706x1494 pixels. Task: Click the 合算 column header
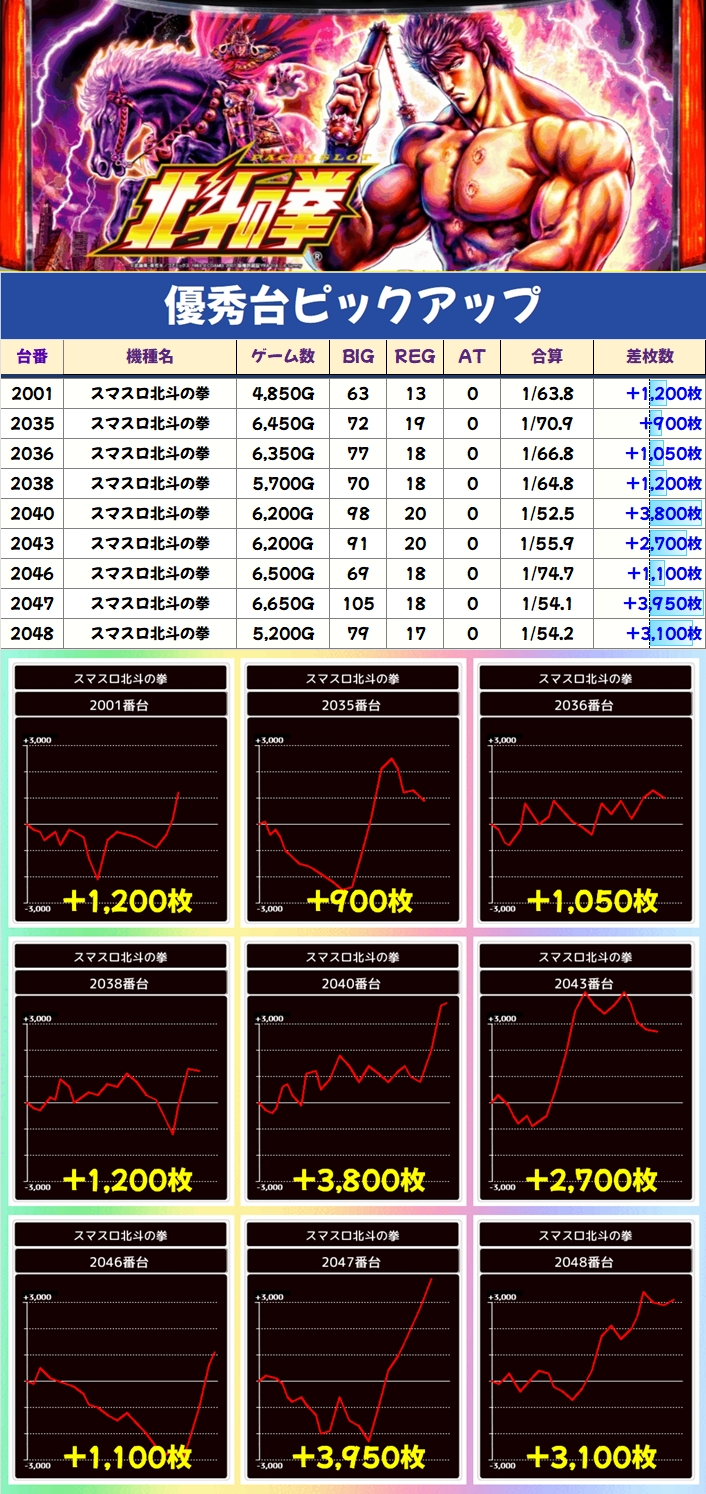point(547,357)
